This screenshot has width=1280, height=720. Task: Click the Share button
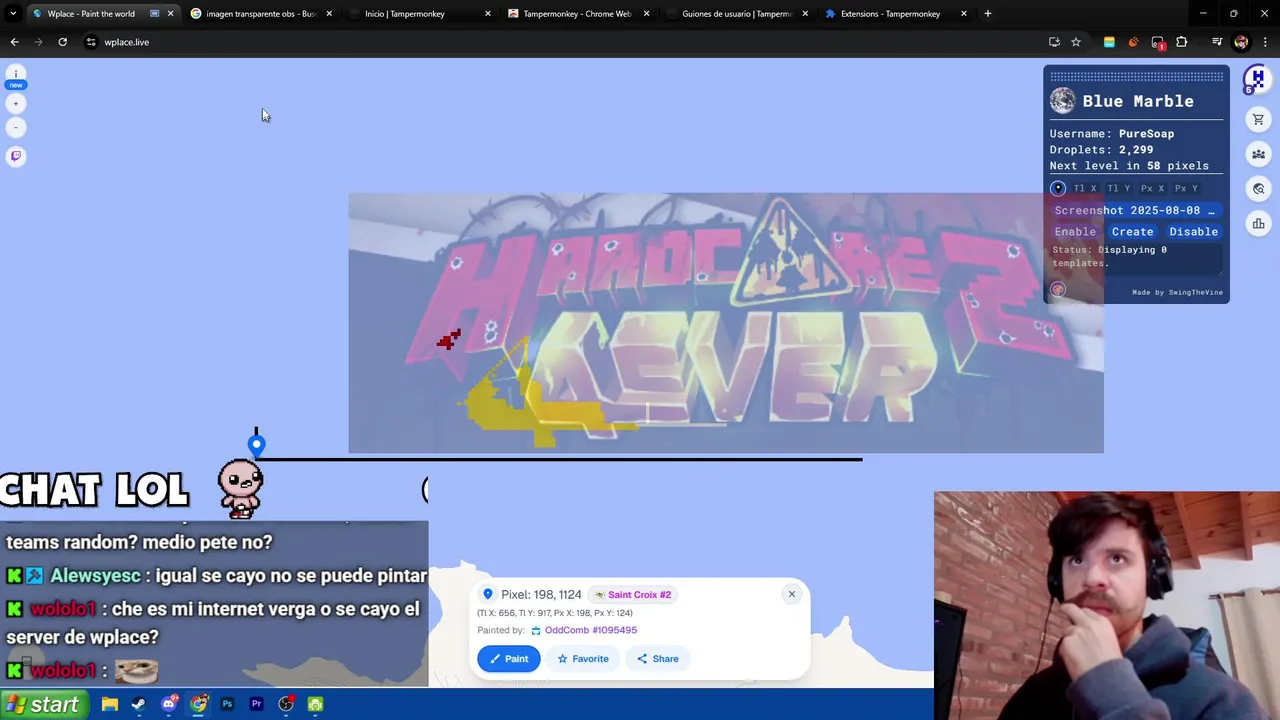(x=658, y=659)
